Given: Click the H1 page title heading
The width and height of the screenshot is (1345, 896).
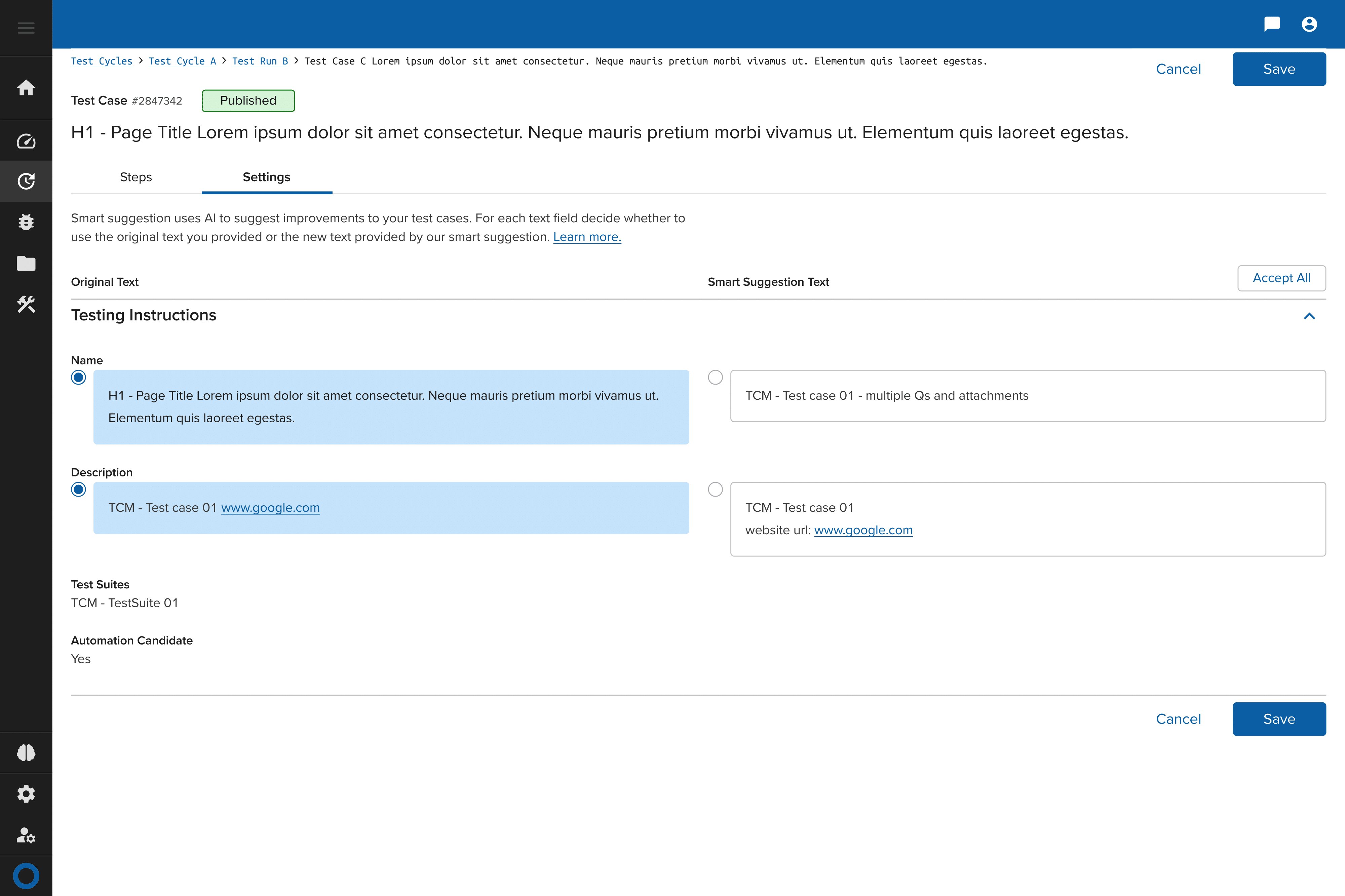Looking at the screenshot, I should 599,132.
